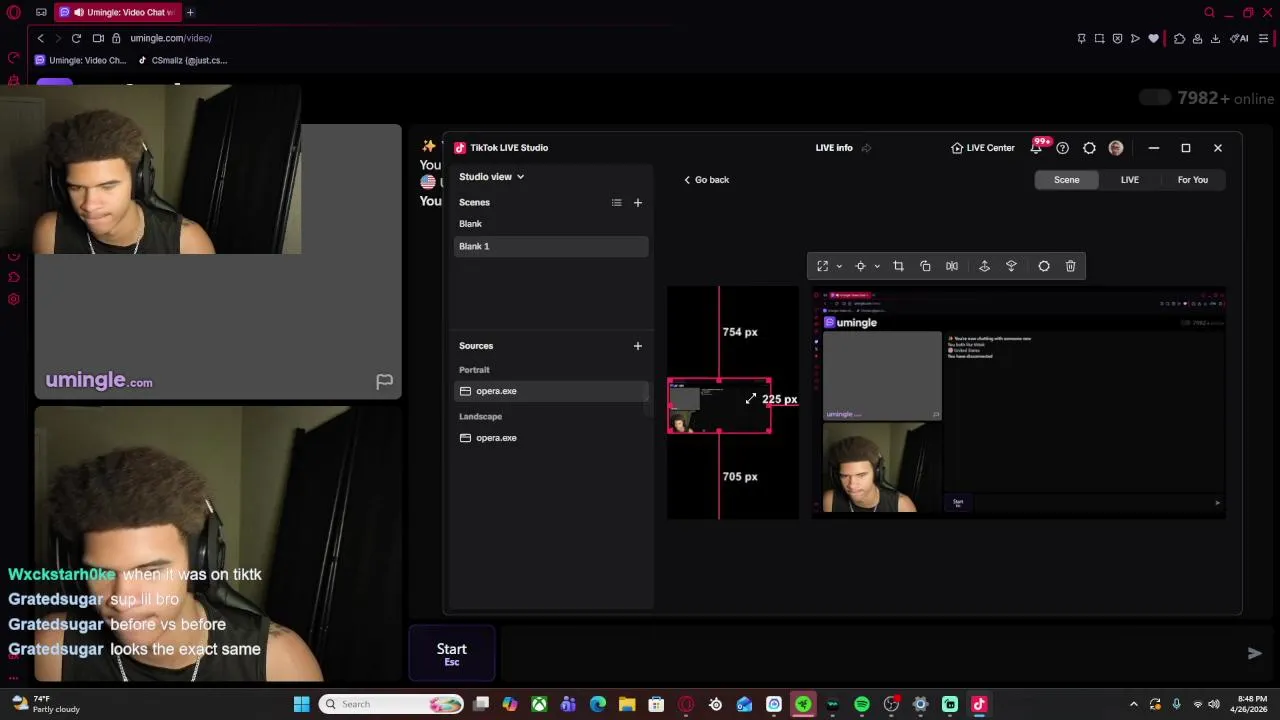Rotate the selected source
The height and width of the screenshot is (720, 1280).
(x=925, y=266)
